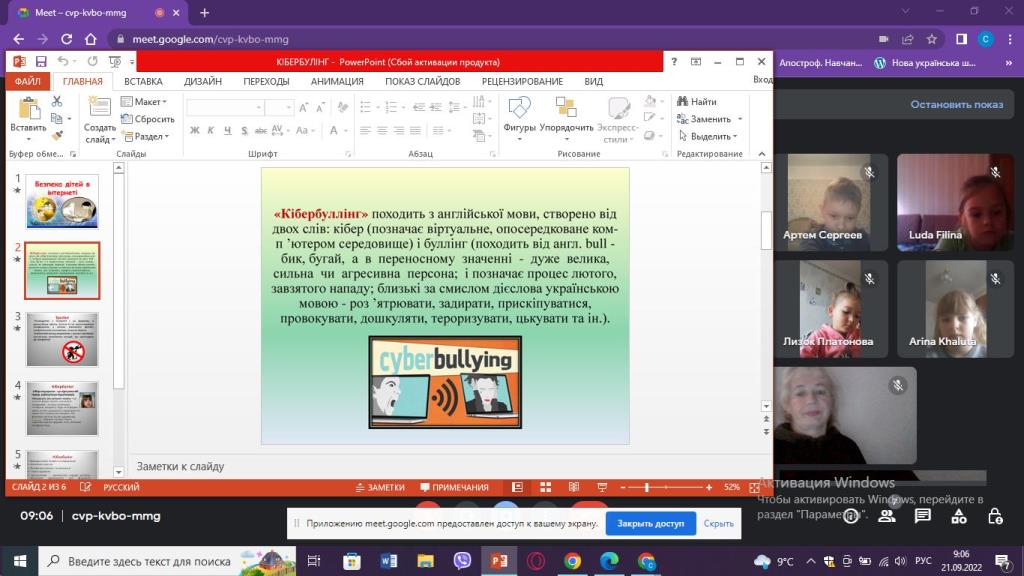Open PowerPoint help question mark
Viewport: 1024px width, 576px height.
point(674,61)
